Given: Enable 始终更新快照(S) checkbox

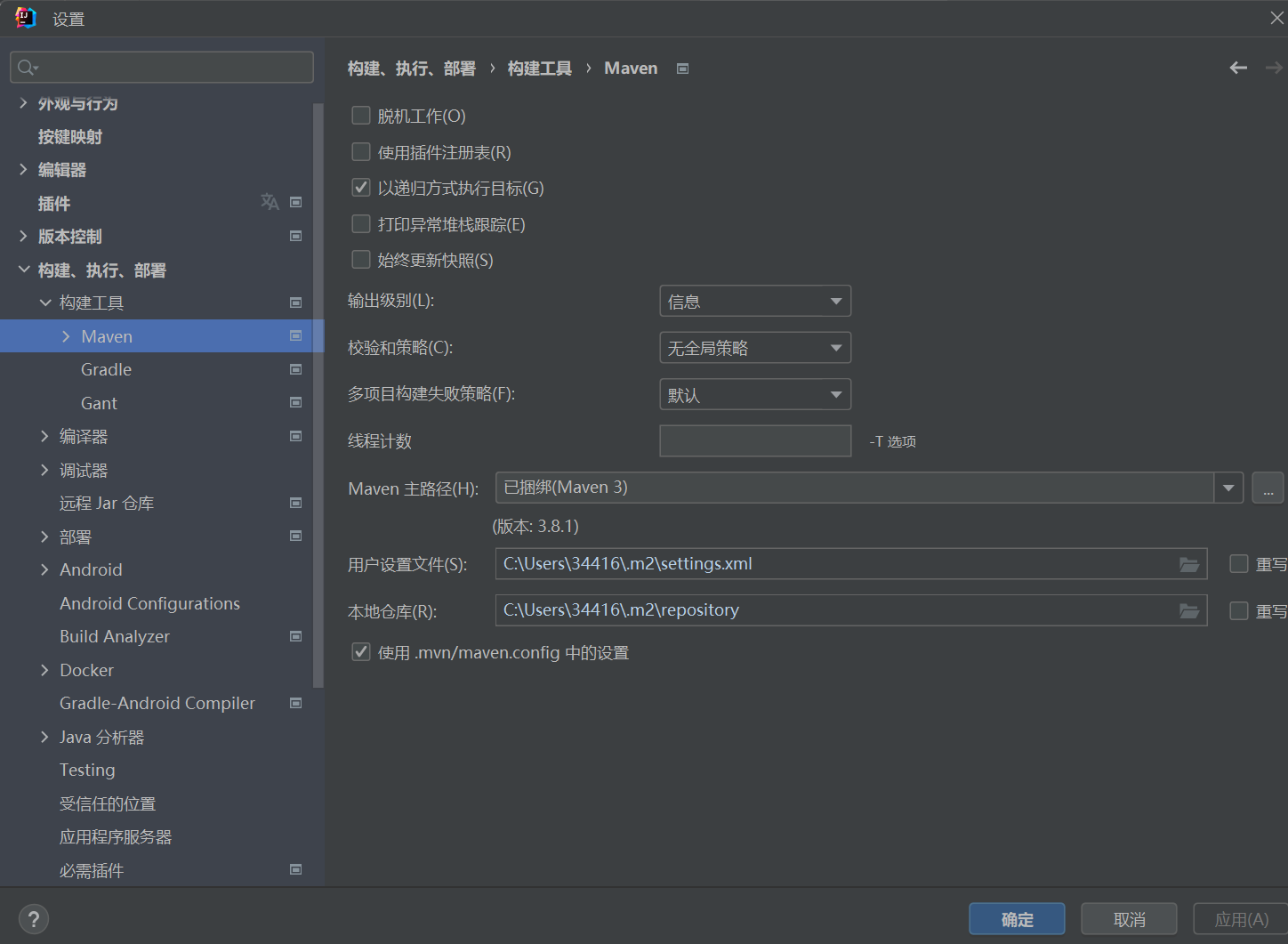Looking at the screenshot, I should click(x=361, y=260).
